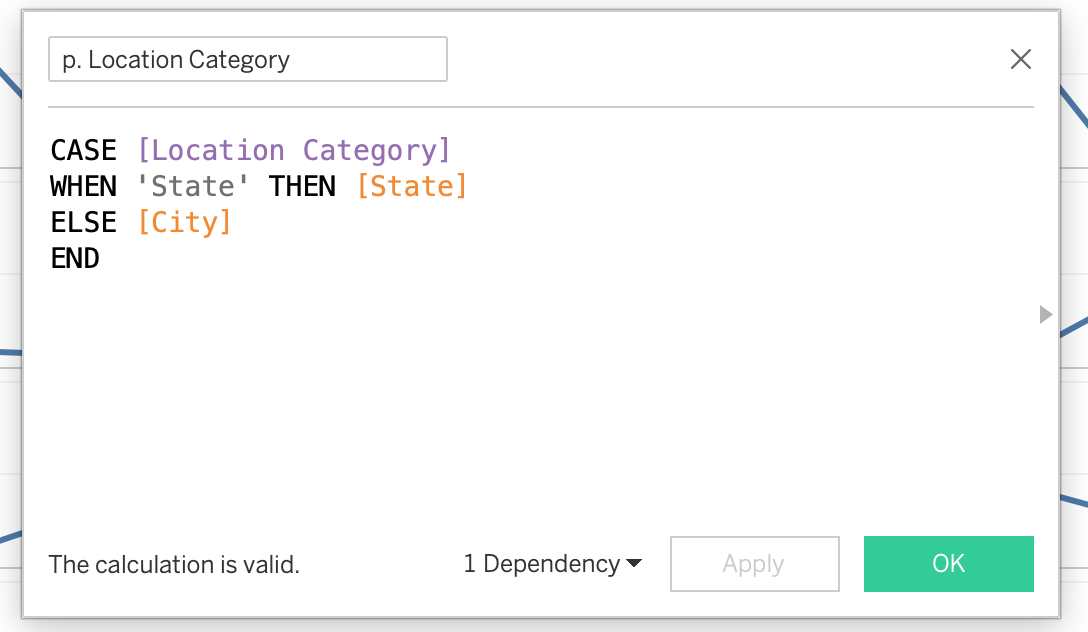
Task: Click "The calculation is valid." status message
Action: coord(174,565)
